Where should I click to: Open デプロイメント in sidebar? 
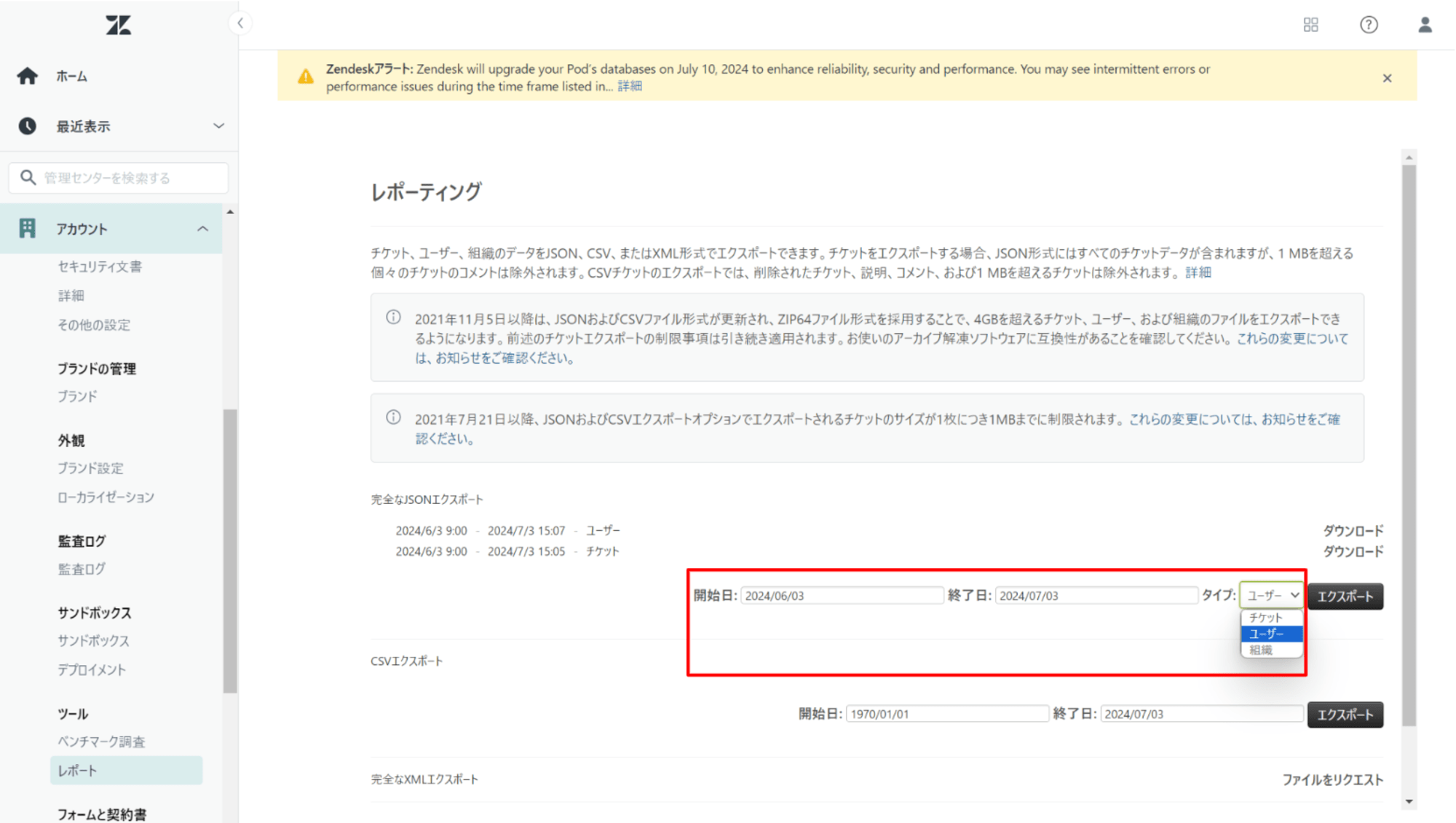click(x=92, y=669)
